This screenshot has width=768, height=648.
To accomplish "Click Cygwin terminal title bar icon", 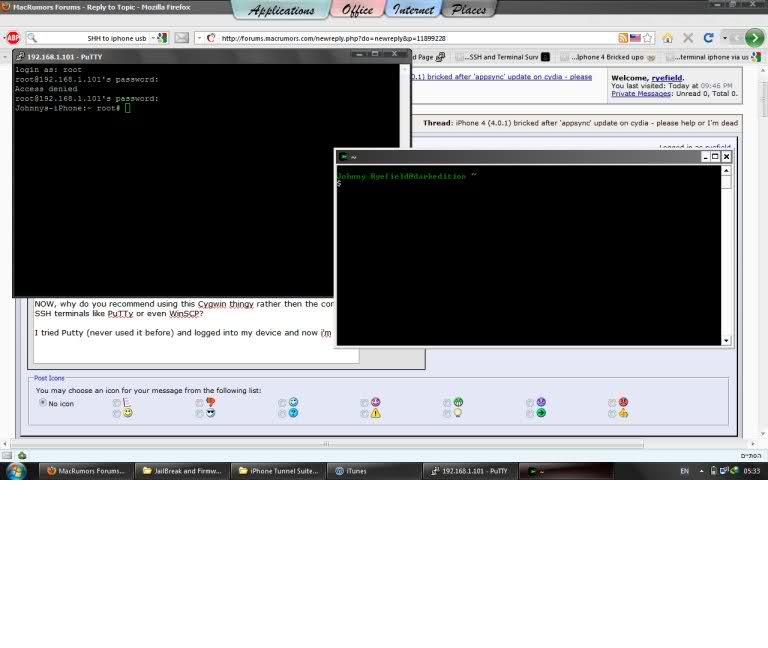I will coord(344,157).
